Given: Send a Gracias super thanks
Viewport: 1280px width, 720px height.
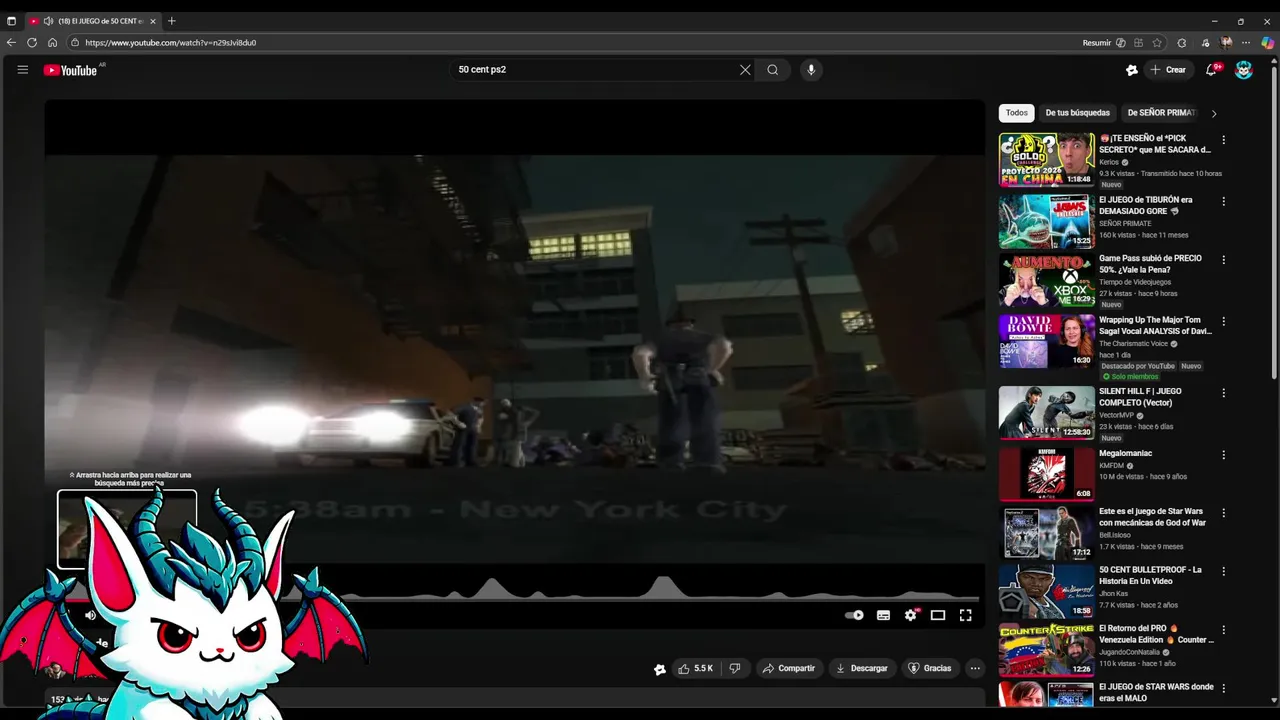Looking at the screenshot, I should click(x=930, y=668).
